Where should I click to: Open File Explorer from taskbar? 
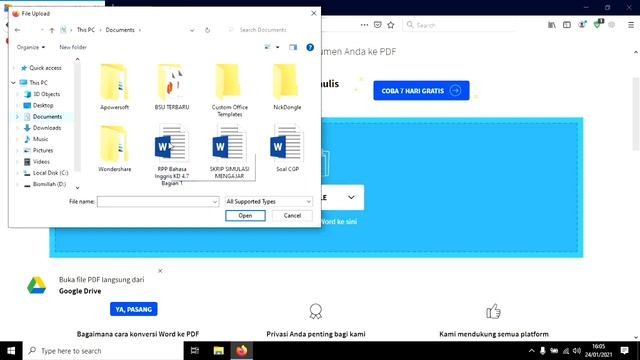218,351
